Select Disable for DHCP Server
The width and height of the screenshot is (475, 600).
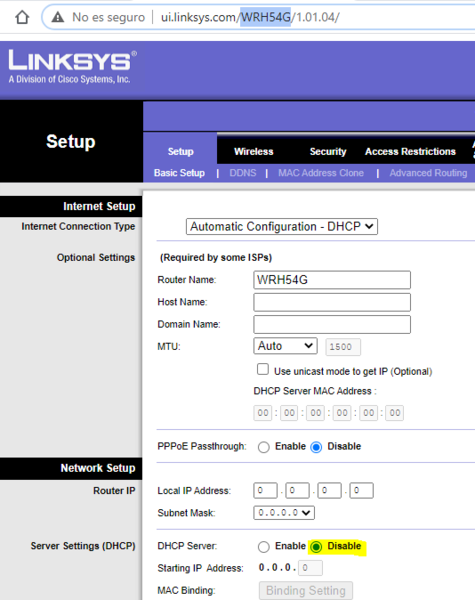[x=316, y=547]
